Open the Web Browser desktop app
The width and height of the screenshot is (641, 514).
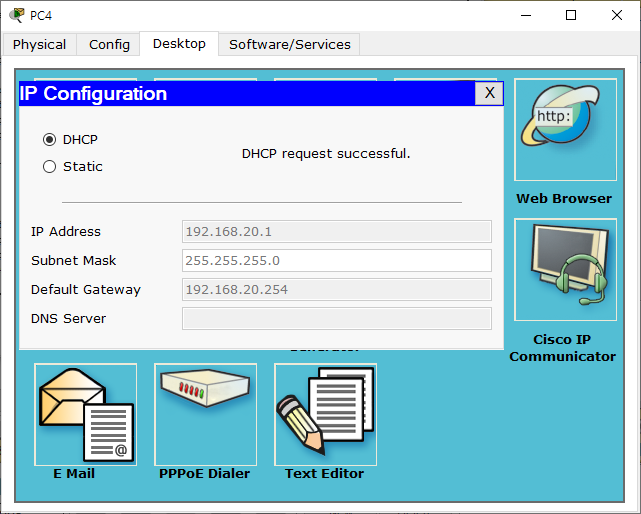[565, 130]
